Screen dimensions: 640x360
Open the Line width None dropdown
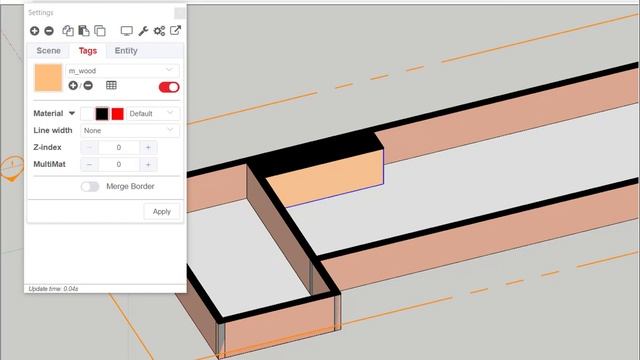pyautogui.click(x=130, y=131)
